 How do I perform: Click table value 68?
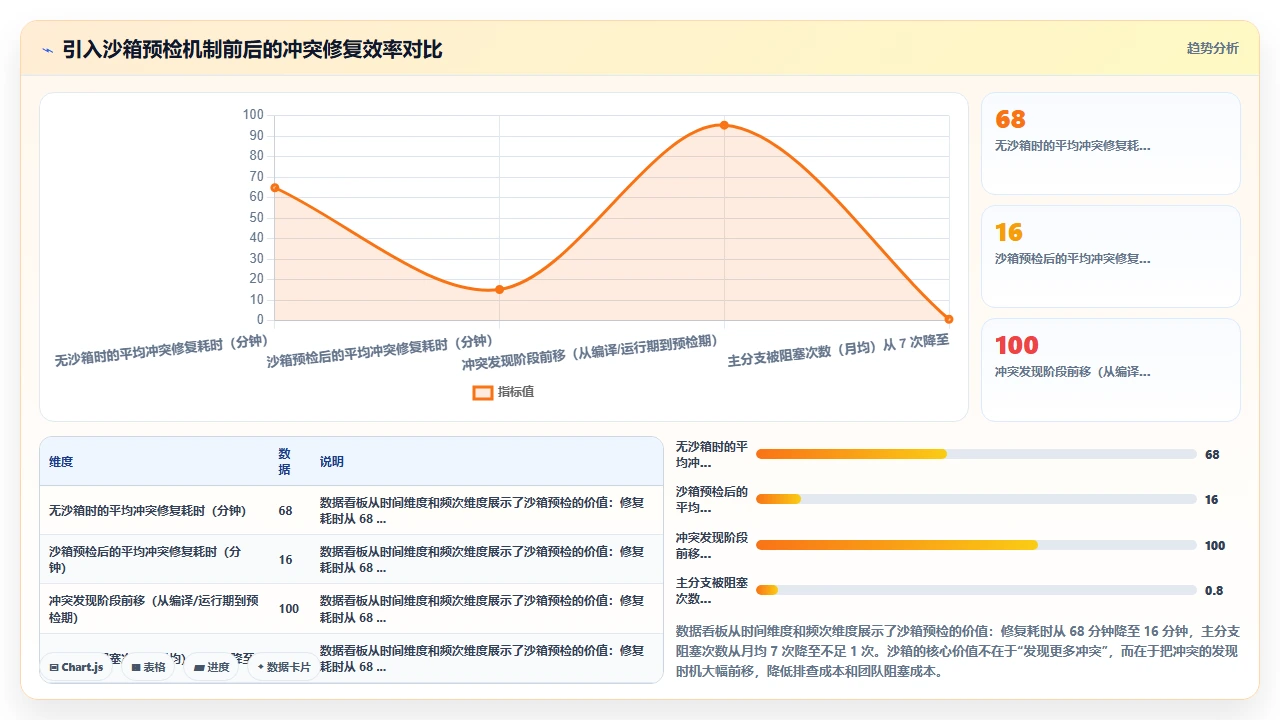pyautogui.click(x=285, y=511)
